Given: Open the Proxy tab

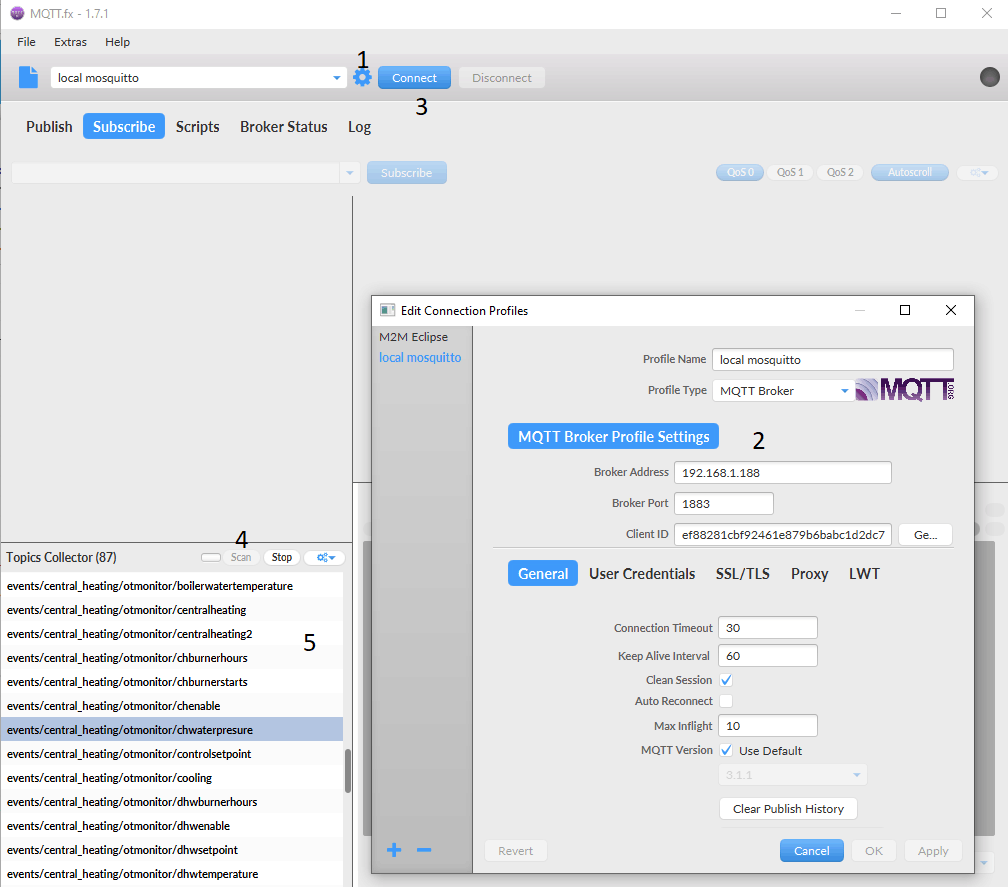Looking at the screenshot, I should 809,573.
